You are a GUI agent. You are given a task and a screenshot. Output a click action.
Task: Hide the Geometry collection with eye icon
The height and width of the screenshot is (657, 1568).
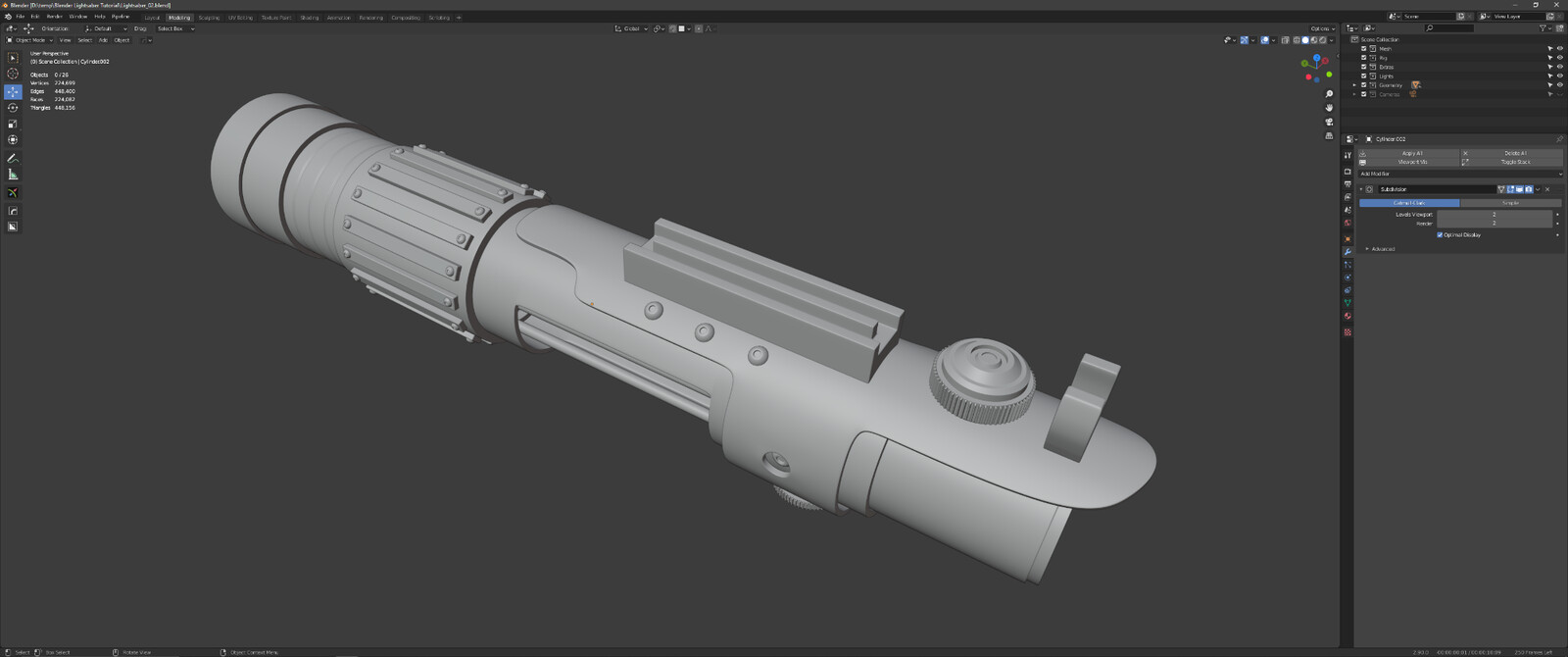tap(1560, 85)
